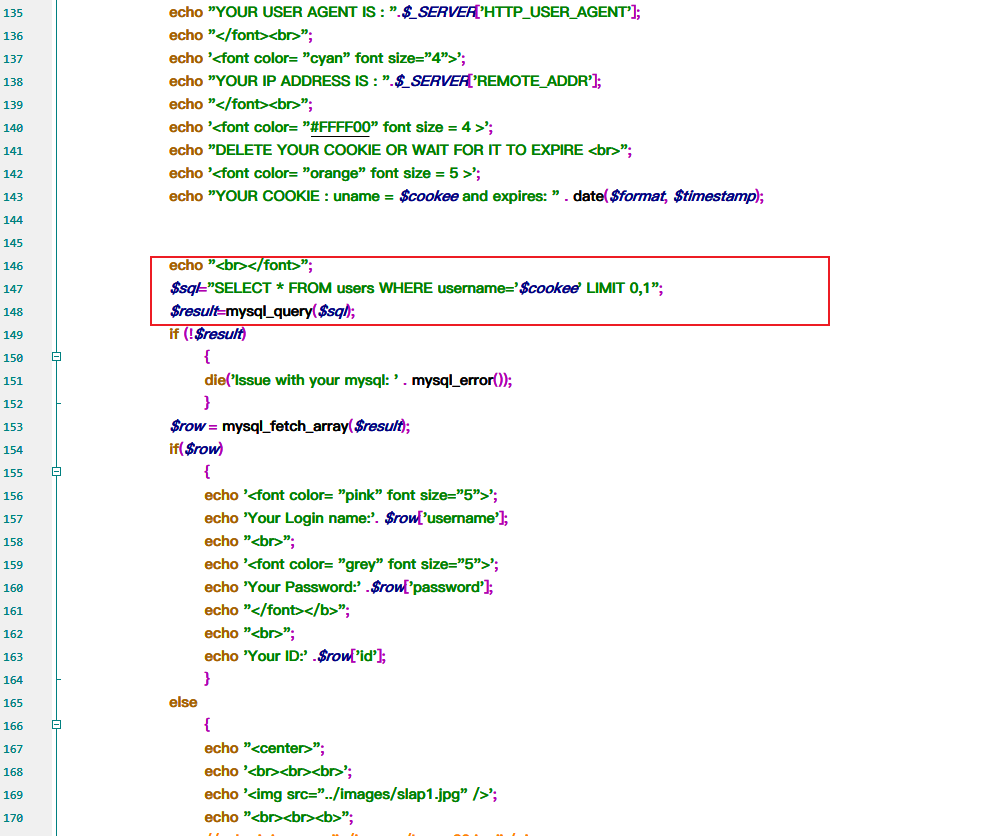The width and height of the screenshot is (995, 836).
Task: Place cursor on the mysql_query function call
Action: click(268, 312)
